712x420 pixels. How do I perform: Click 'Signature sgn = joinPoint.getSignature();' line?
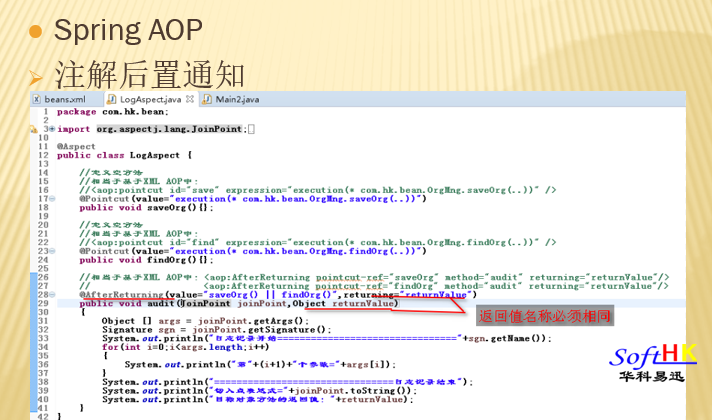(x=217, y=330)
